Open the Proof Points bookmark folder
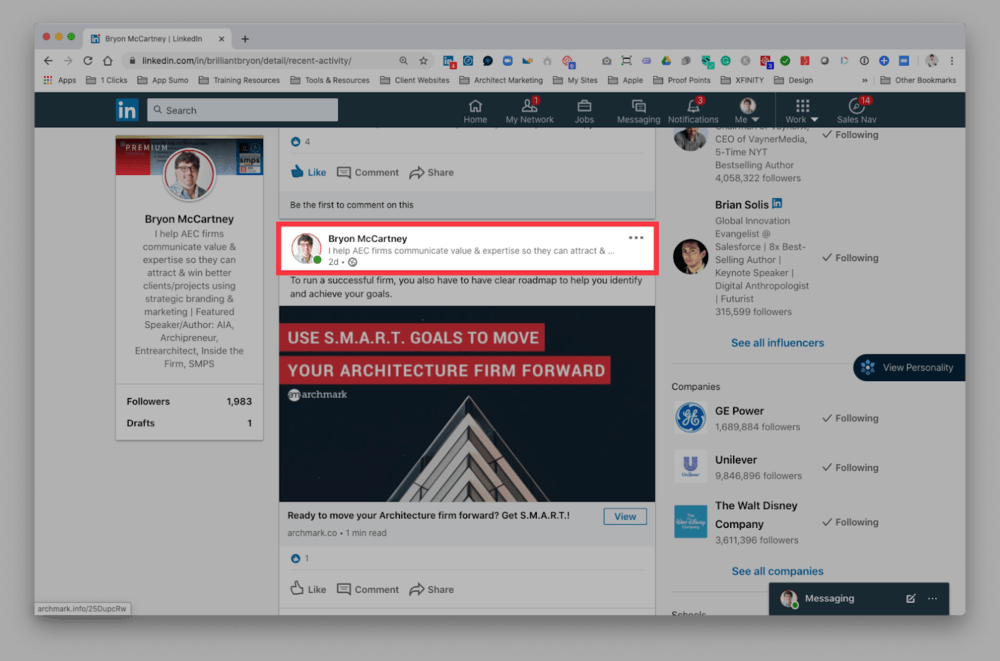The height and width of the screenshot is (661, 1000). [682, 80]
